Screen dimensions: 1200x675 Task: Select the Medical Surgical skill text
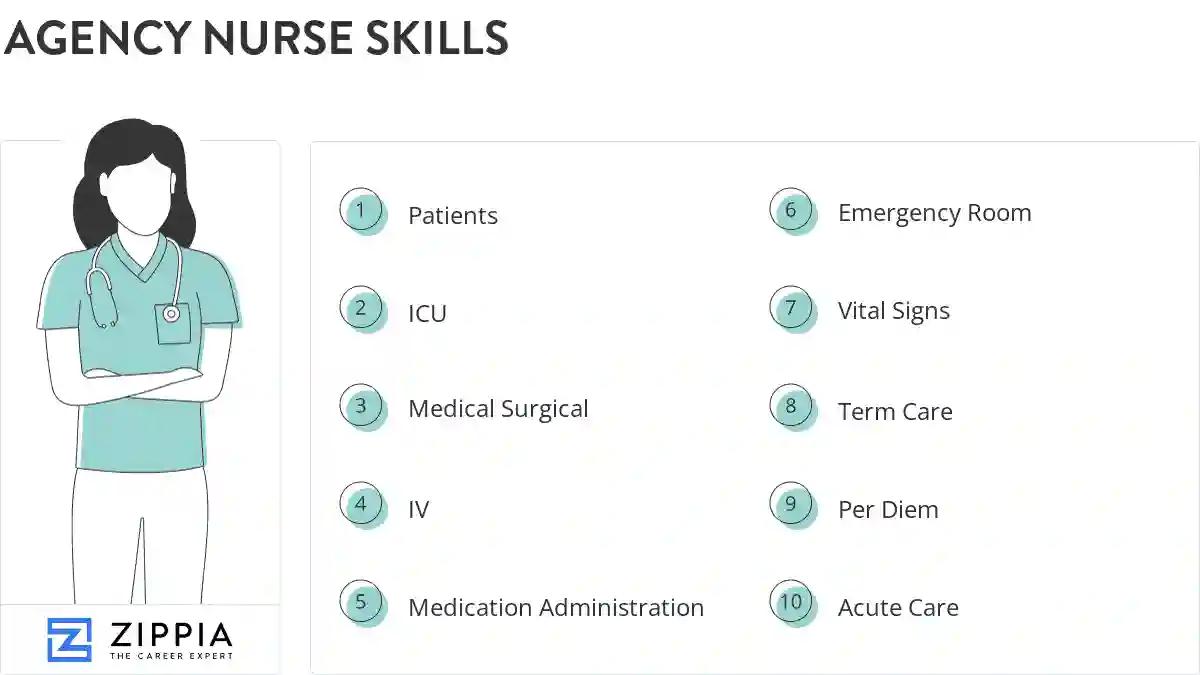coord(498,409)
